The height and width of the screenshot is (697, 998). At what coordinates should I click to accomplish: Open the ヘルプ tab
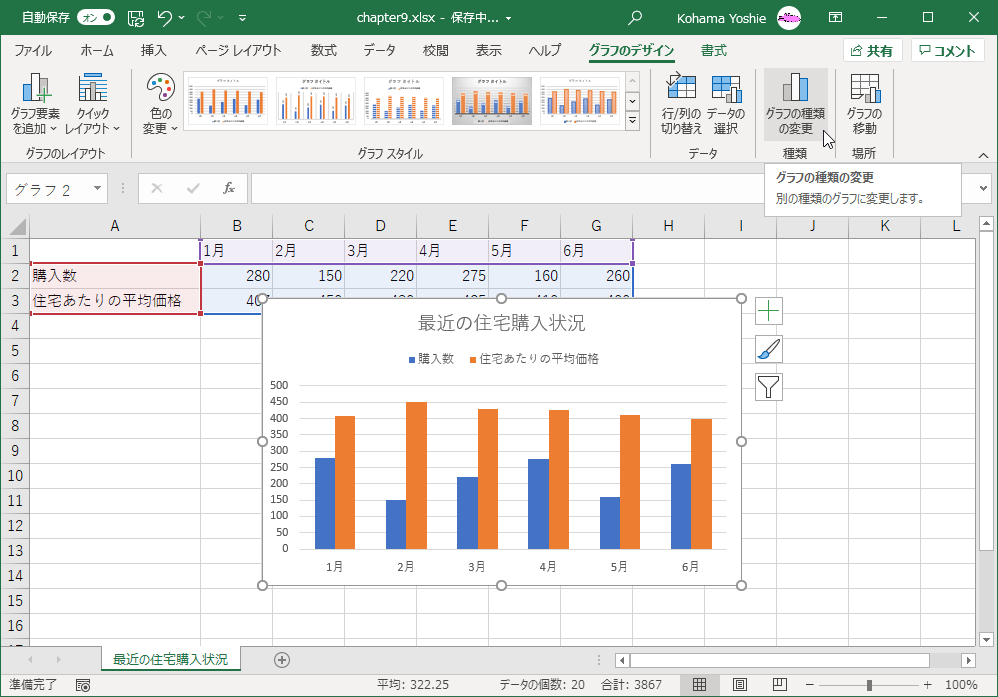tap(545, 50)
